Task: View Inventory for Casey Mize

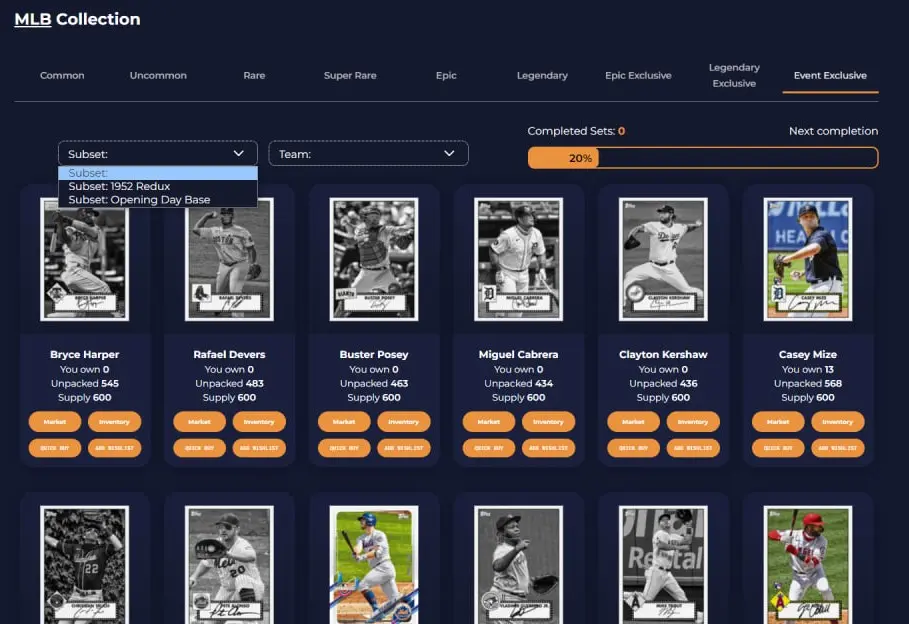Action: pyautogui.click(x=838, y=422)
